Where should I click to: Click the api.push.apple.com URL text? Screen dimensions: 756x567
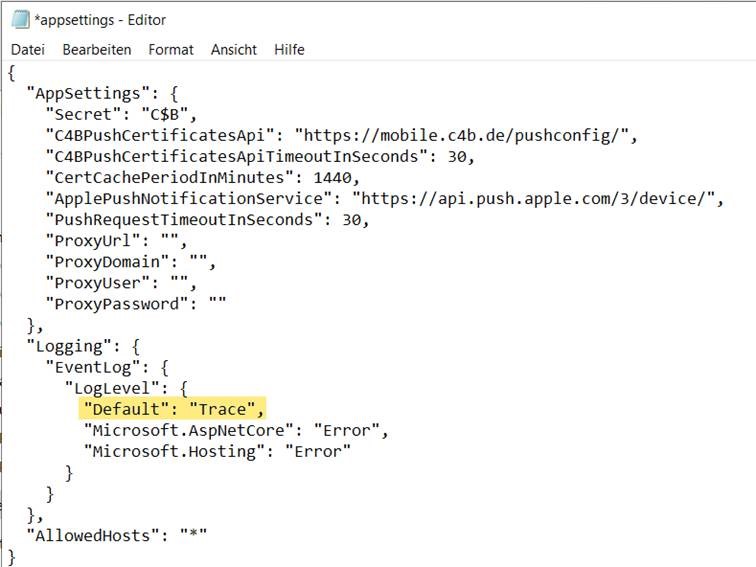[533, 199]
